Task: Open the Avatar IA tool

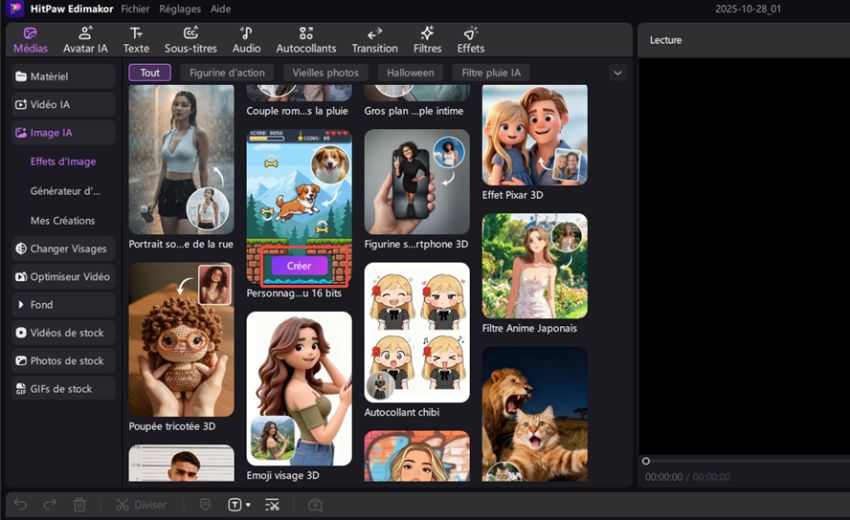Action: coord(85,39)
